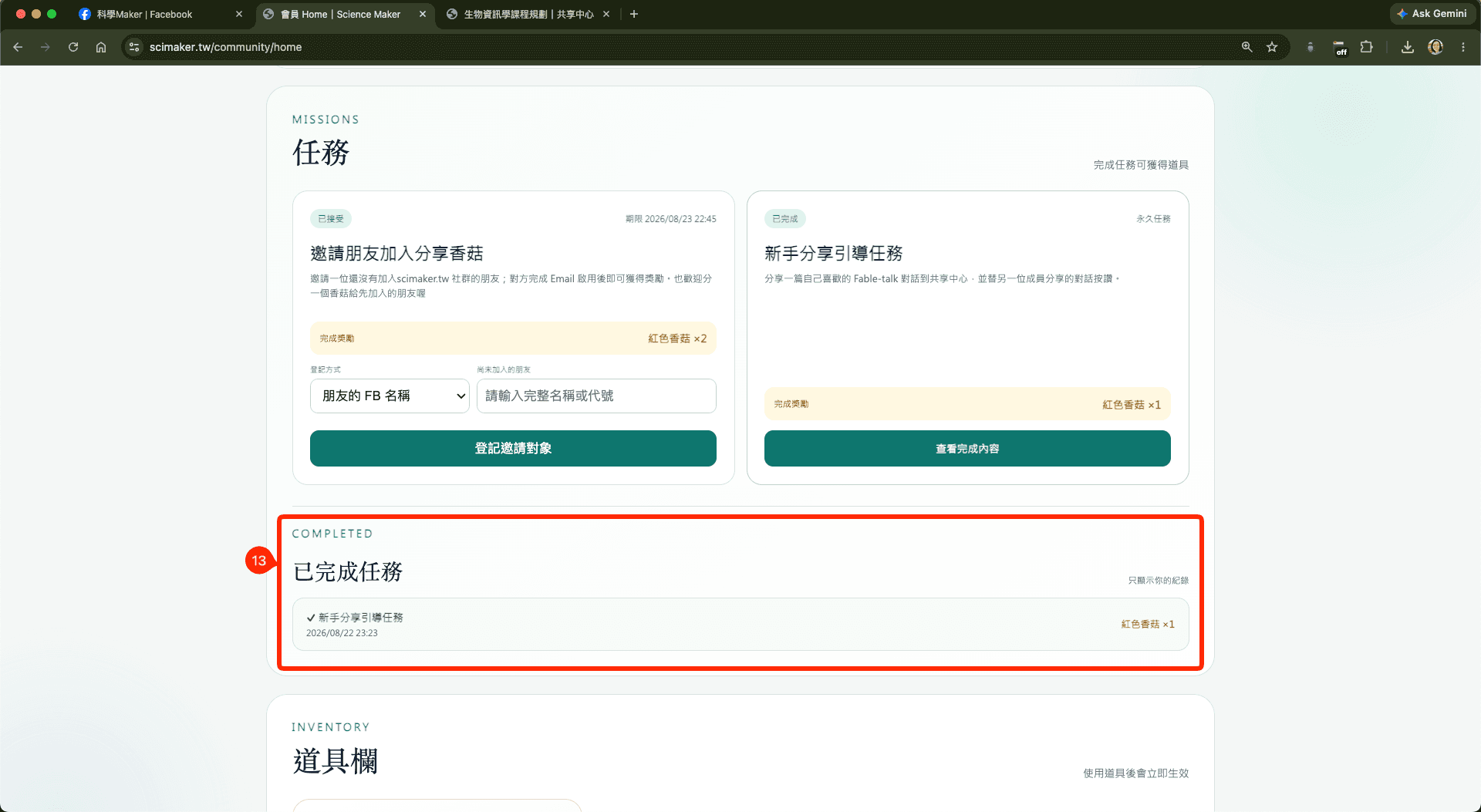Click the 紅色香菇 ×2 reward text

tap(677, 339)
